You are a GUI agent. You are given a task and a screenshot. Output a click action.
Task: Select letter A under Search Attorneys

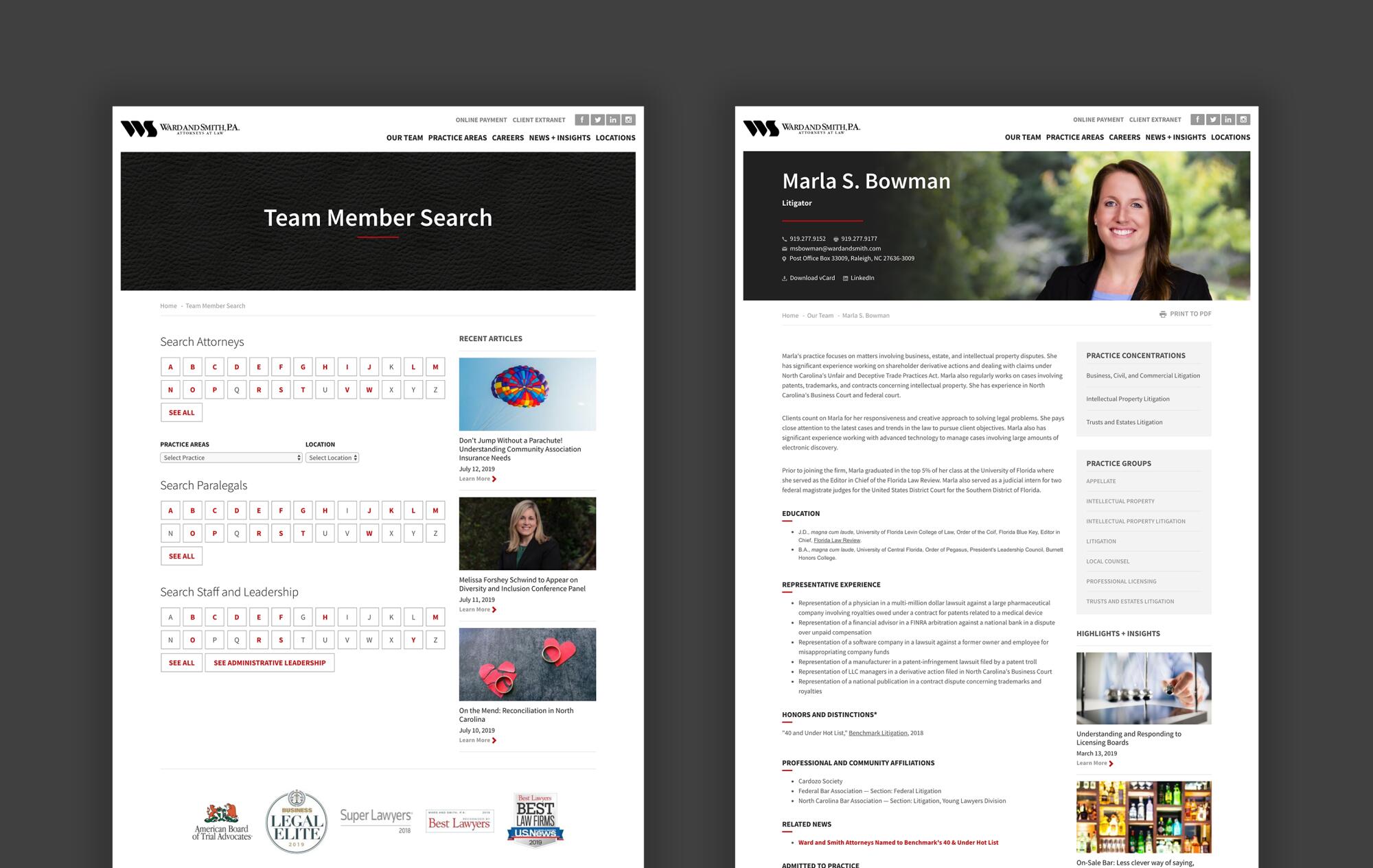[x=170, y=367]
